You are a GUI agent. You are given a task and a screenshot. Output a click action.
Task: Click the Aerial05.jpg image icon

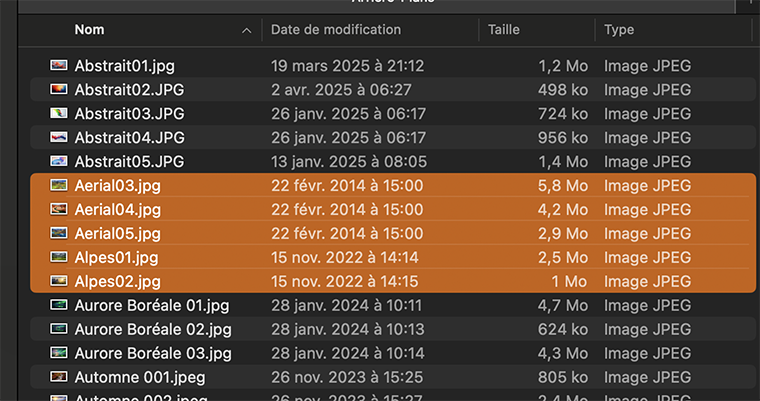[x=59, y=234]
